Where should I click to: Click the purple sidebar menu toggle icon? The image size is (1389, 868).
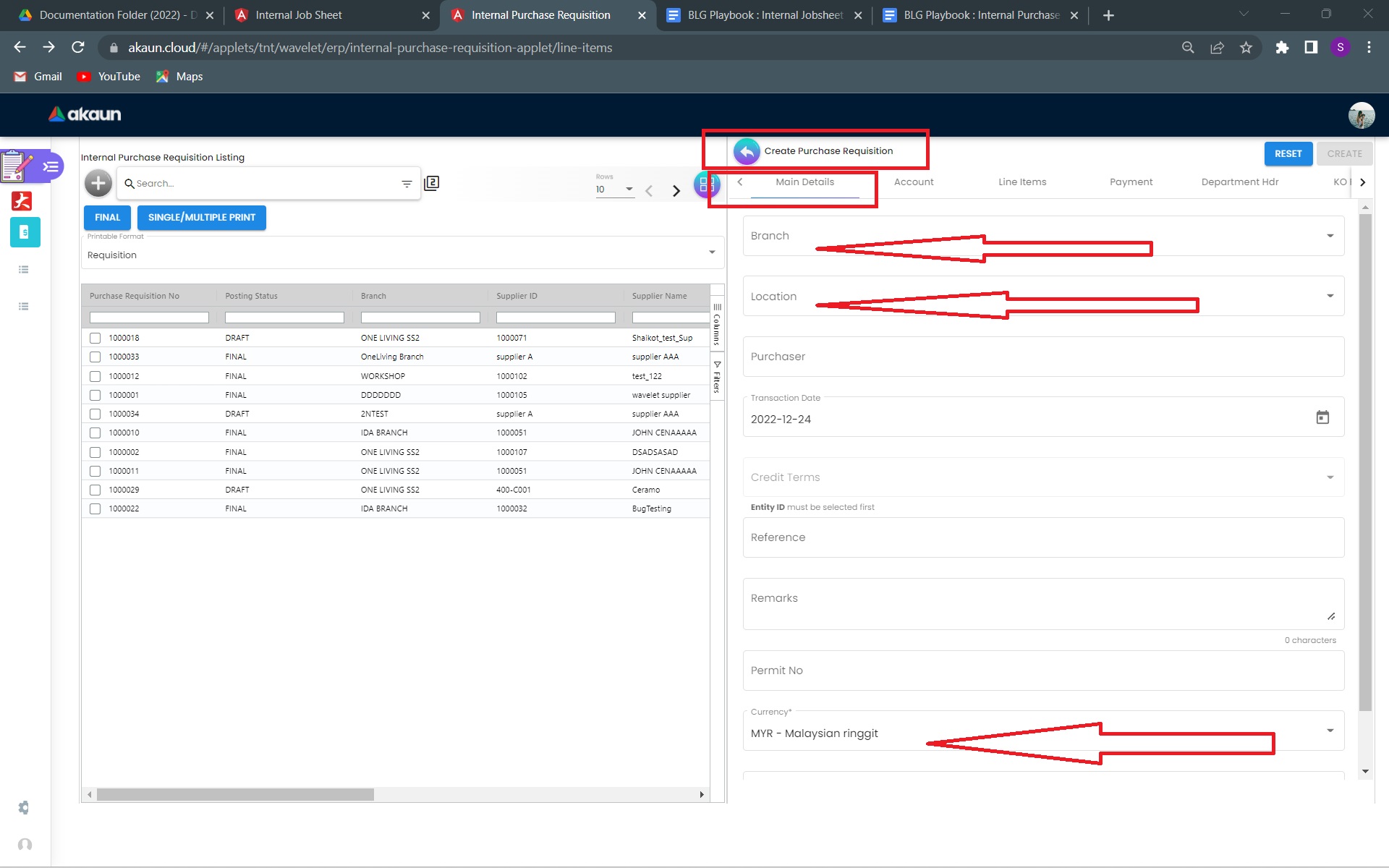tap(51, 166)
